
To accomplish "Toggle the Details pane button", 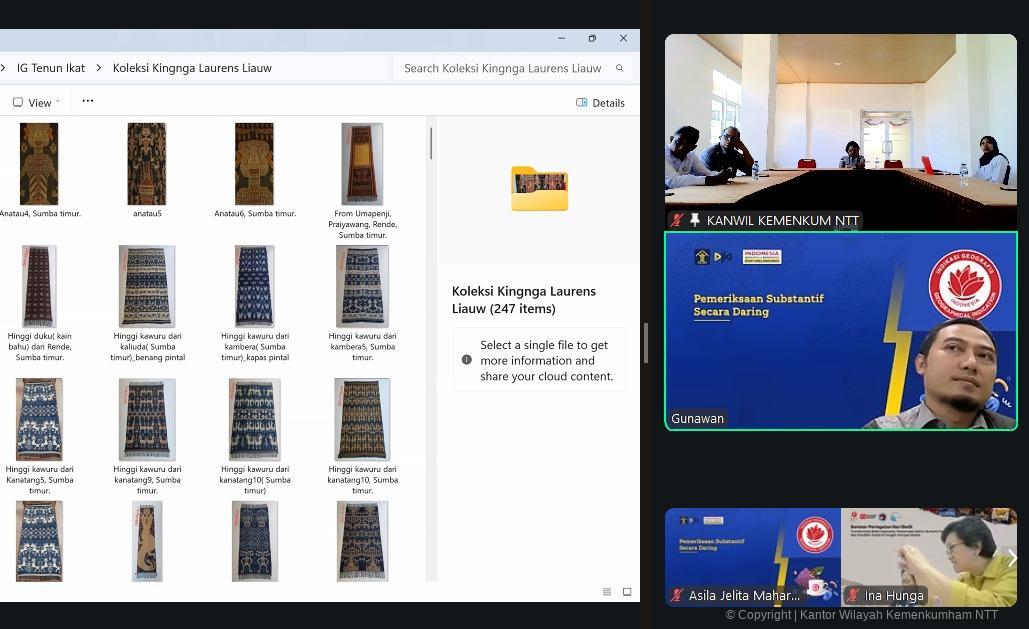I will [x=600, y=102].
